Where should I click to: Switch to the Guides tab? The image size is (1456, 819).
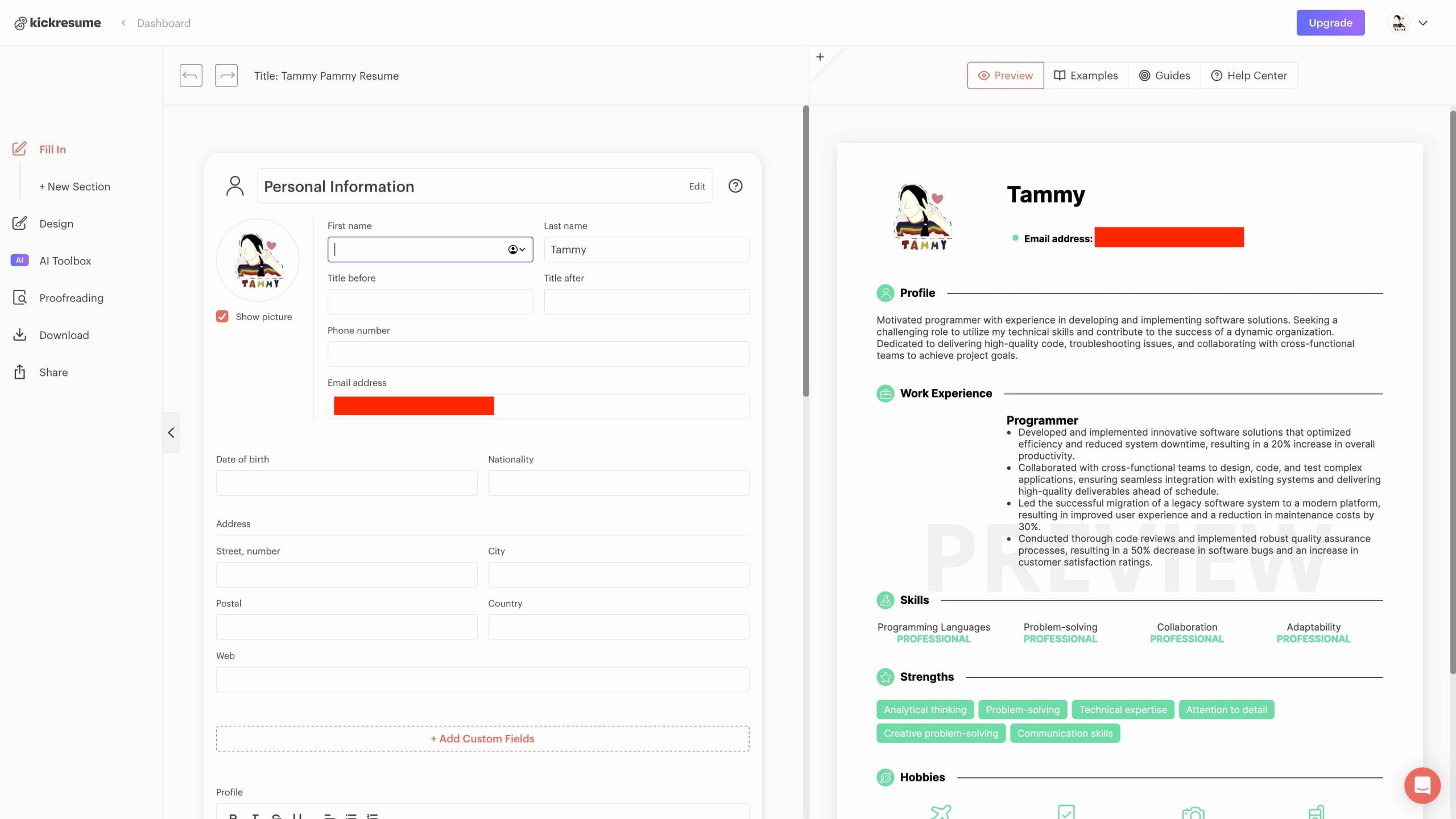click(x=1164, y=76)
